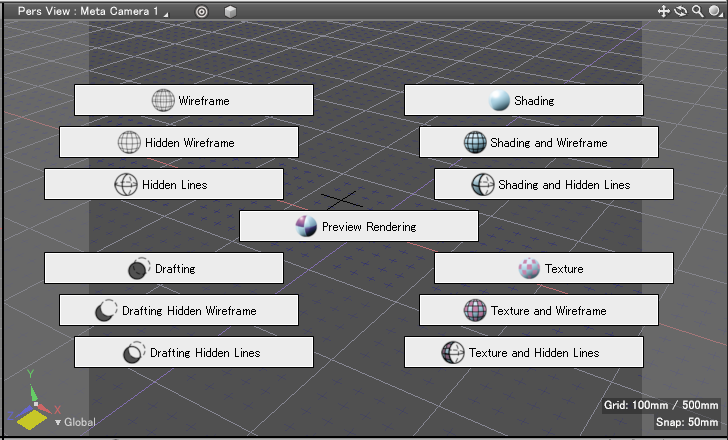
Task: Select the Shading display mode
Action: 524,100
